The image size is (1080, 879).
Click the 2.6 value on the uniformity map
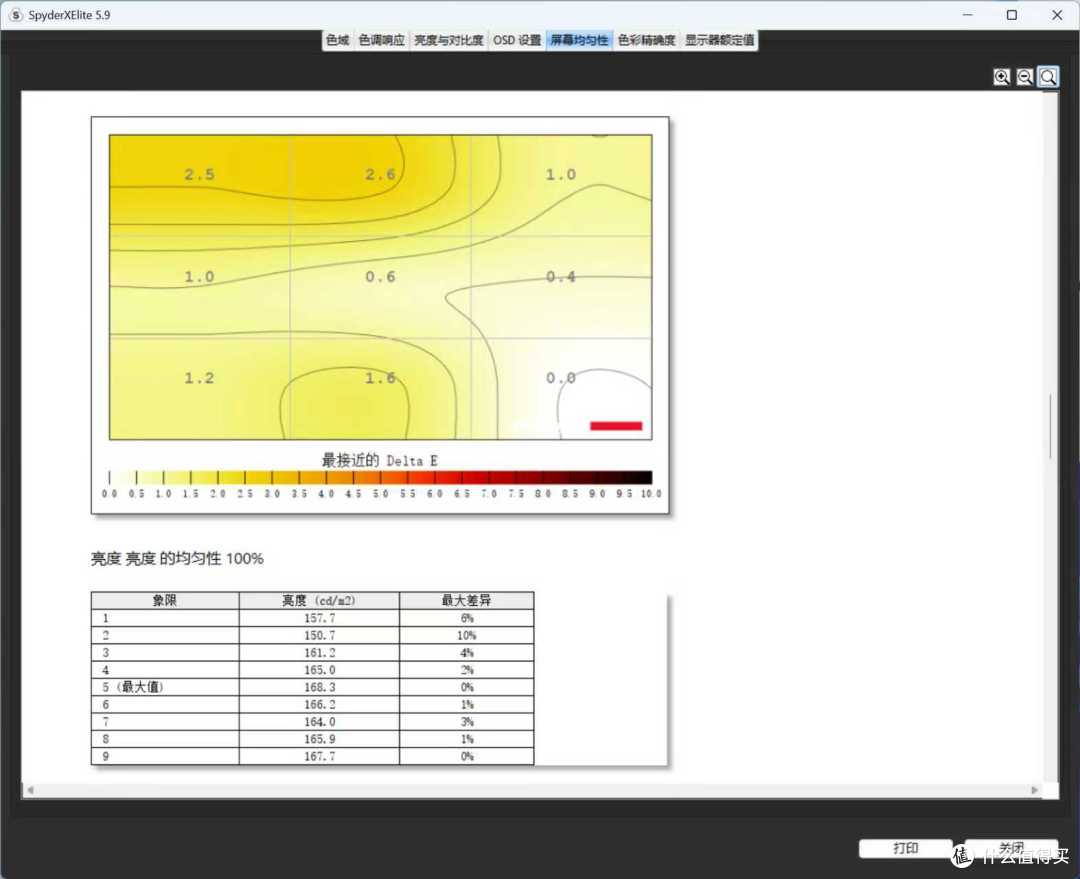[x=380, y=174]
